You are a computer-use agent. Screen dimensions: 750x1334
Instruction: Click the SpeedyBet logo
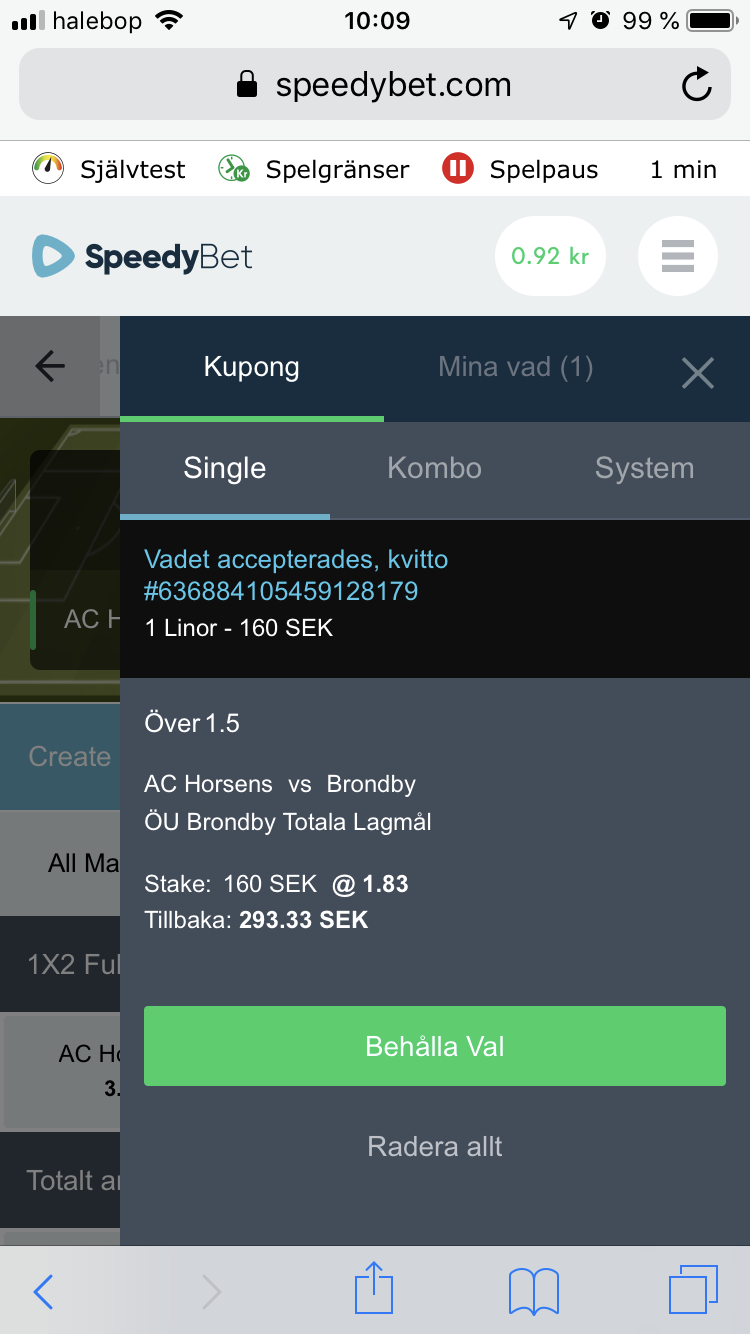(142, 257)
